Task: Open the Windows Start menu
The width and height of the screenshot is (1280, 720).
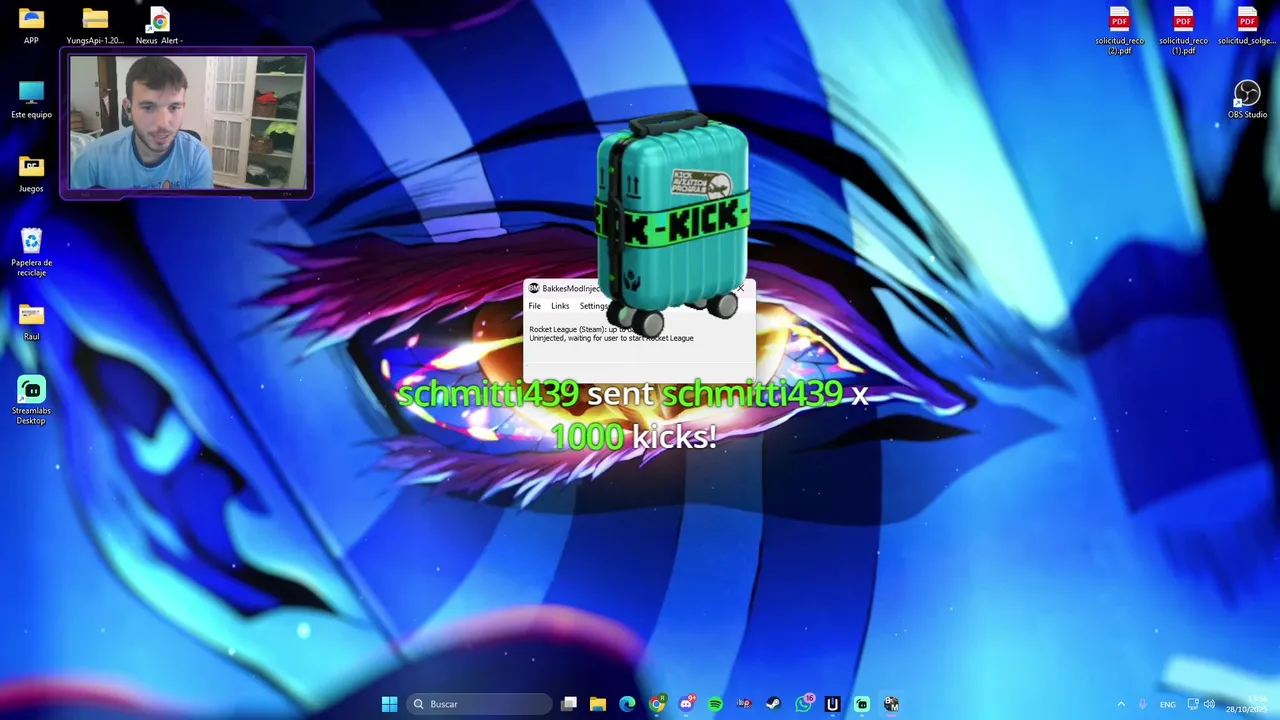Action: pos(389,704)
